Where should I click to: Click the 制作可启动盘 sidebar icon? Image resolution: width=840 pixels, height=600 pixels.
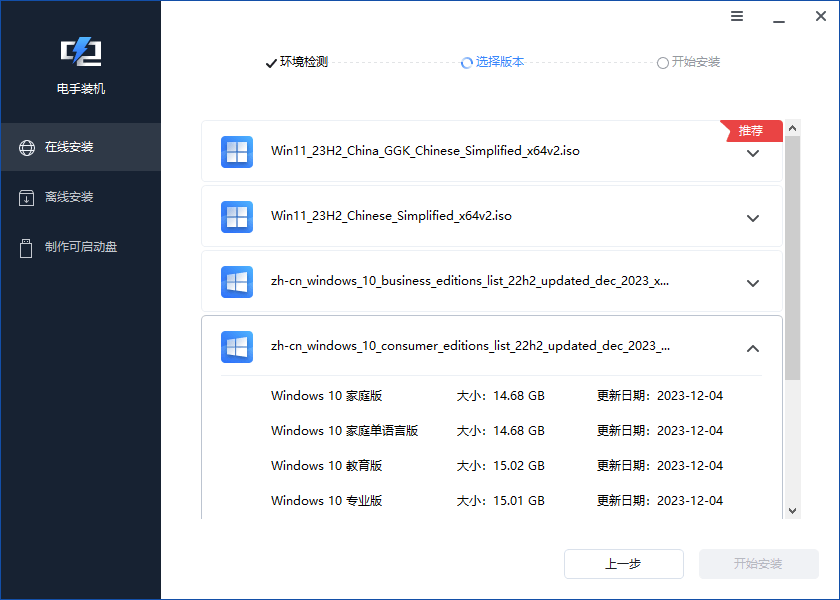coord(25,248)
